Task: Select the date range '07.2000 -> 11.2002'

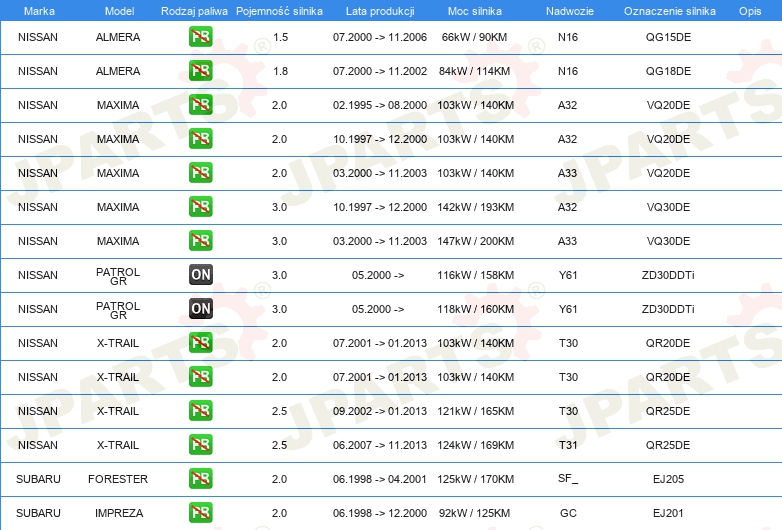Action: point(380,71)
